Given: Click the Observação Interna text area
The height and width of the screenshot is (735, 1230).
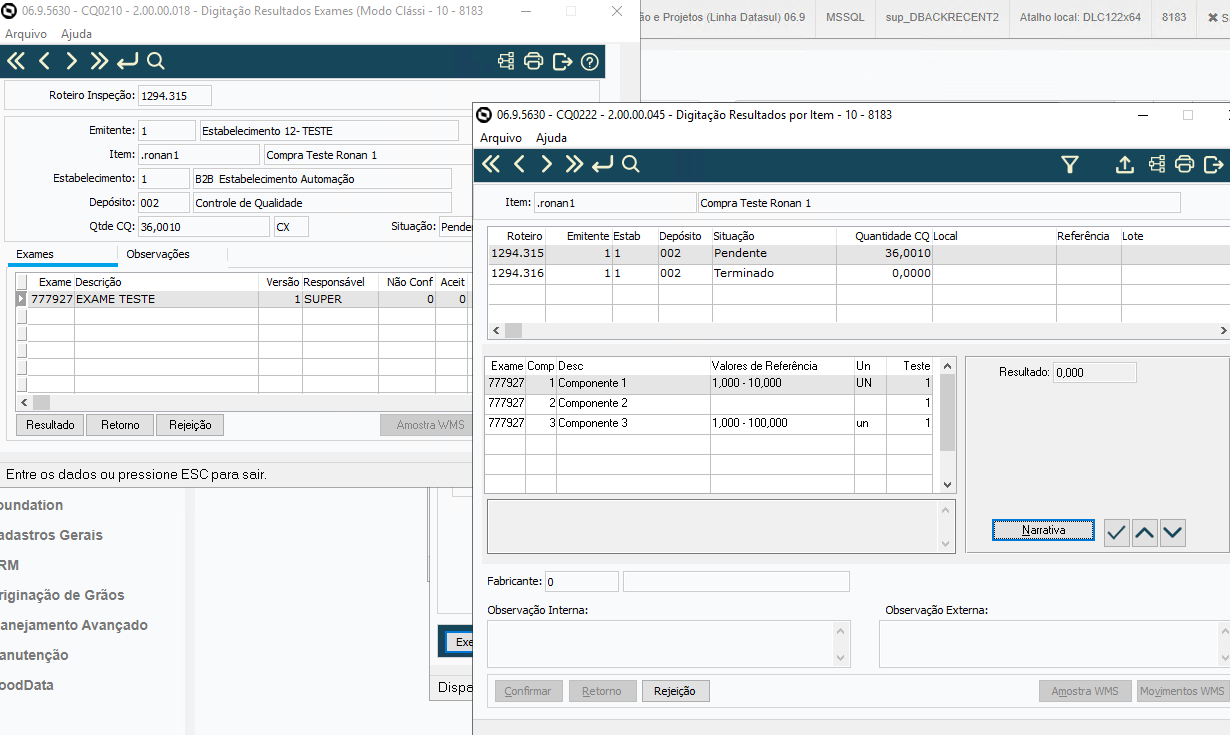Looking at the screenshot, I should coord(668,644).
